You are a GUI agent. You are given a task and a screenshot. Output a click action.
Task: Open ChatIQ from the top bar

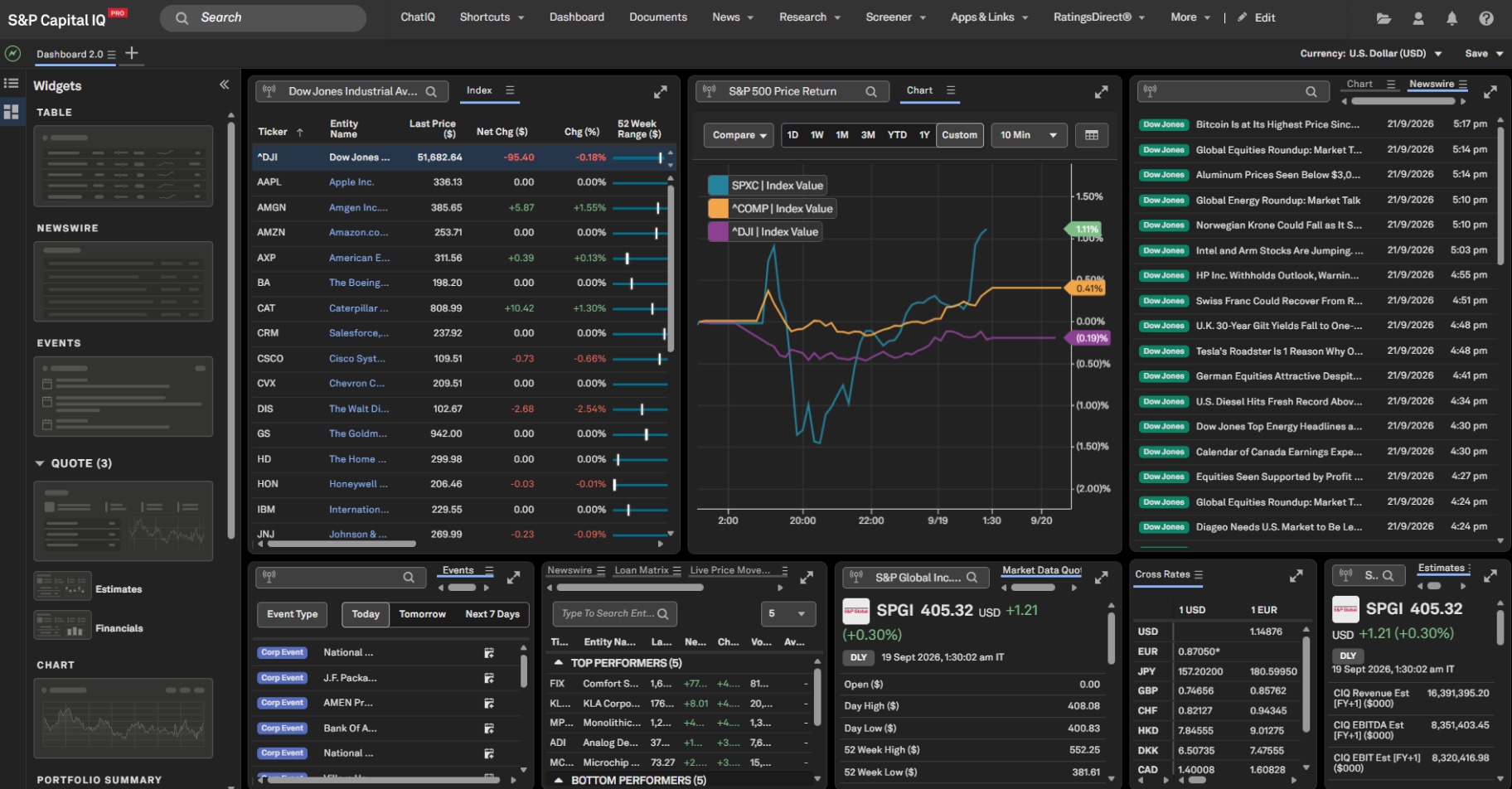[x=418, y=17]
